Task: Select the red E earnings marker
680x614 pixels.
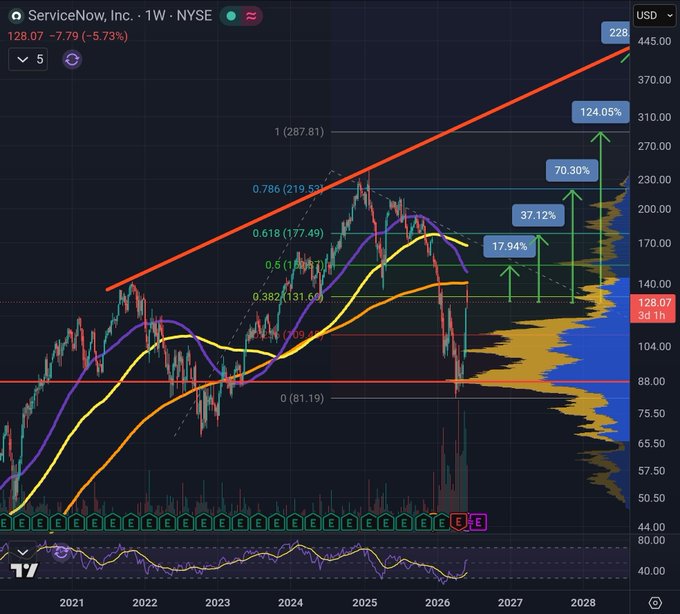Action: (458, 522)
